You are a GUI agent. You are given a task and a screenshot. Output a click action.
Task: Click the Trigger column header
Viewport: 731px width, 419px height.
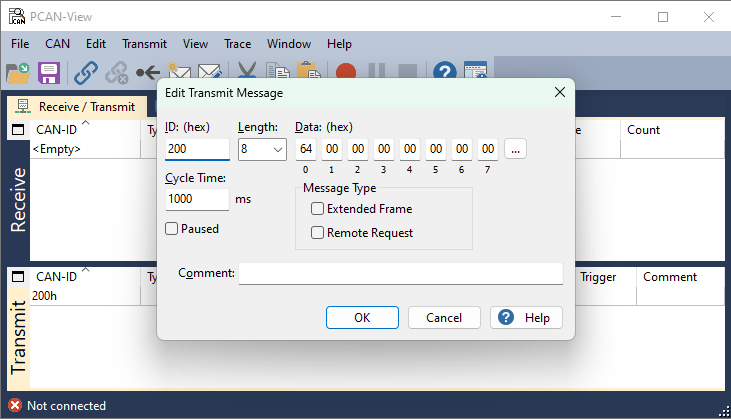[x=606, y=277]
